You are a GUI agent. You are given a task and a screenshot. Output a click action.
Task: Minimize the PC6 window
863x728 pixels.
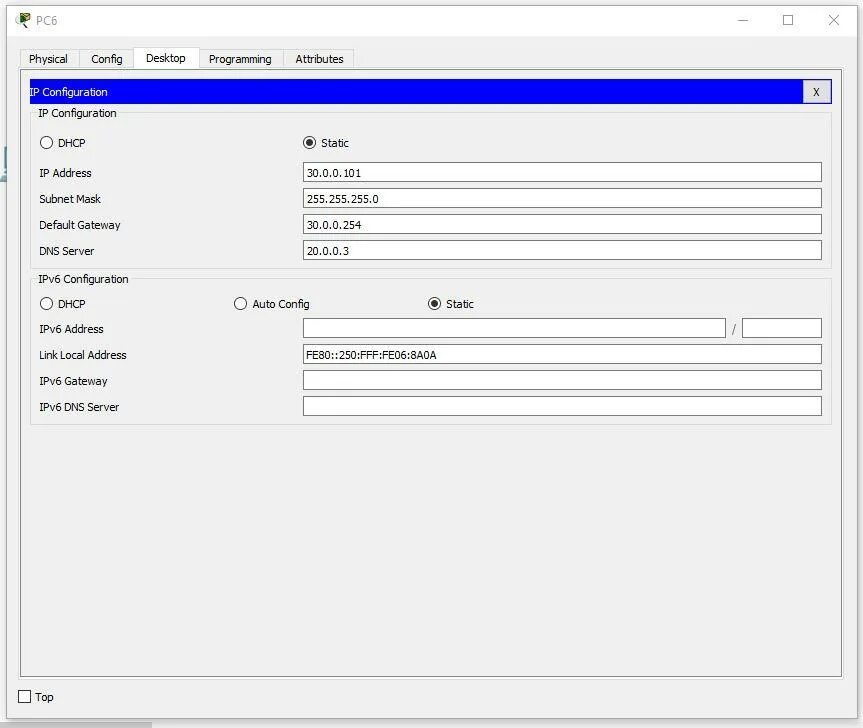point(743,20)
